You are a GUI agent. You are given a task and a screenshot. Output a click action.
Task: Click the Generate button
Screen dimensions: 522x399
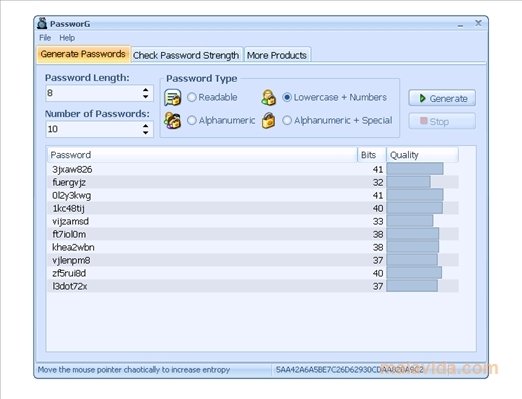442,98
